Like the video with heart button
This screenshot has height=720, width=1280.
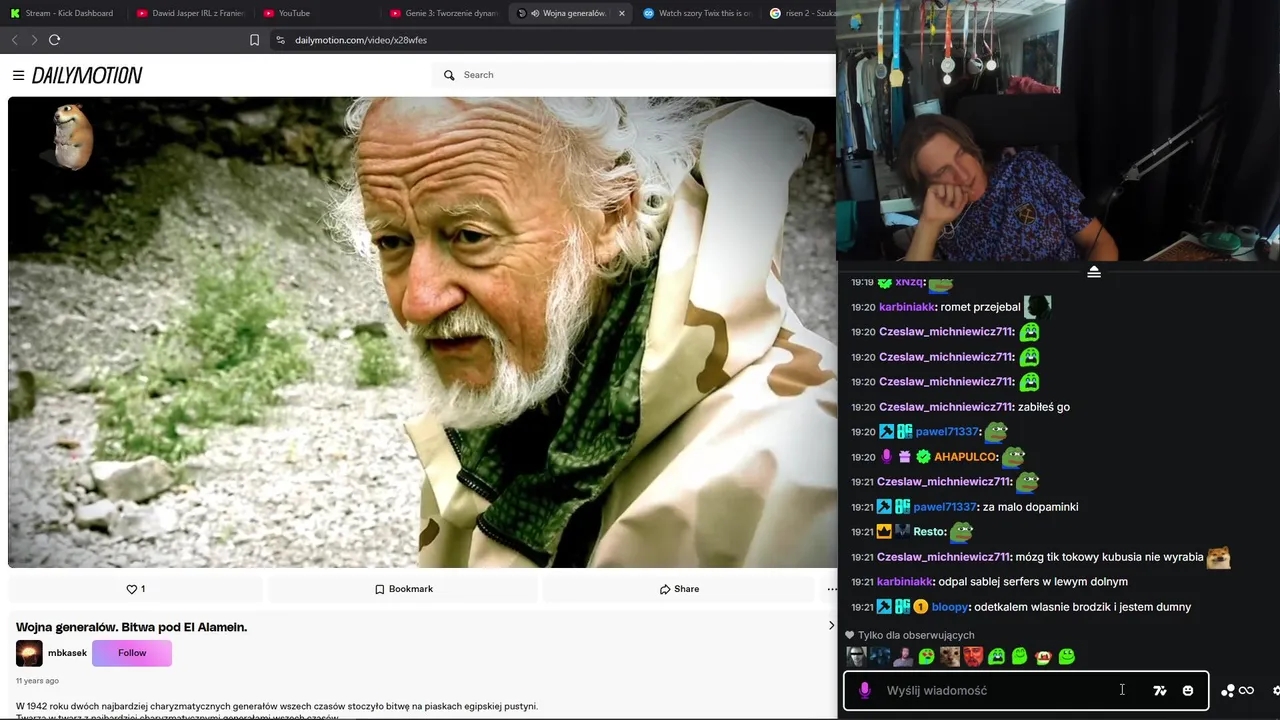pyautogui.click(x=135, y=589)
